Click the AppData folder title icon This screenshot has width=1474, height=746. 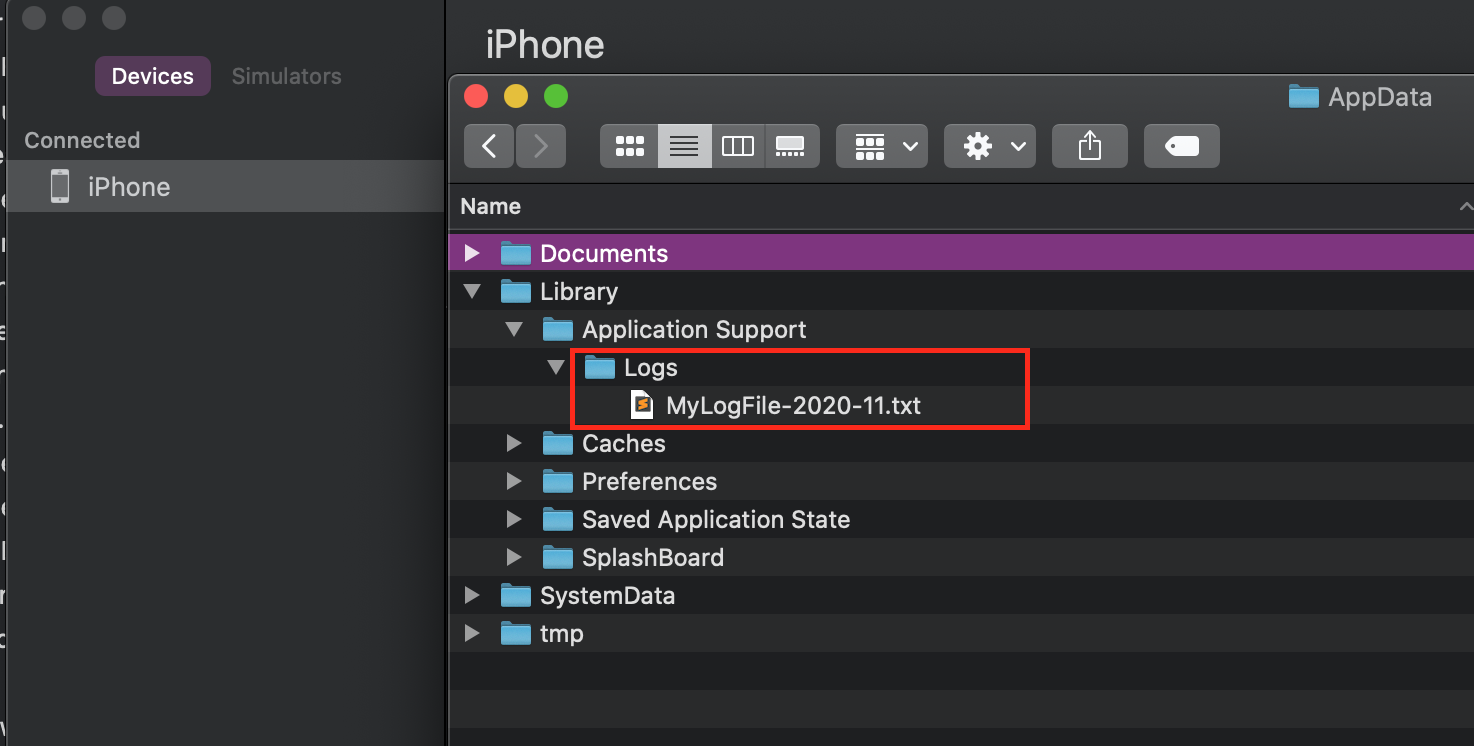coord(1304,96)
